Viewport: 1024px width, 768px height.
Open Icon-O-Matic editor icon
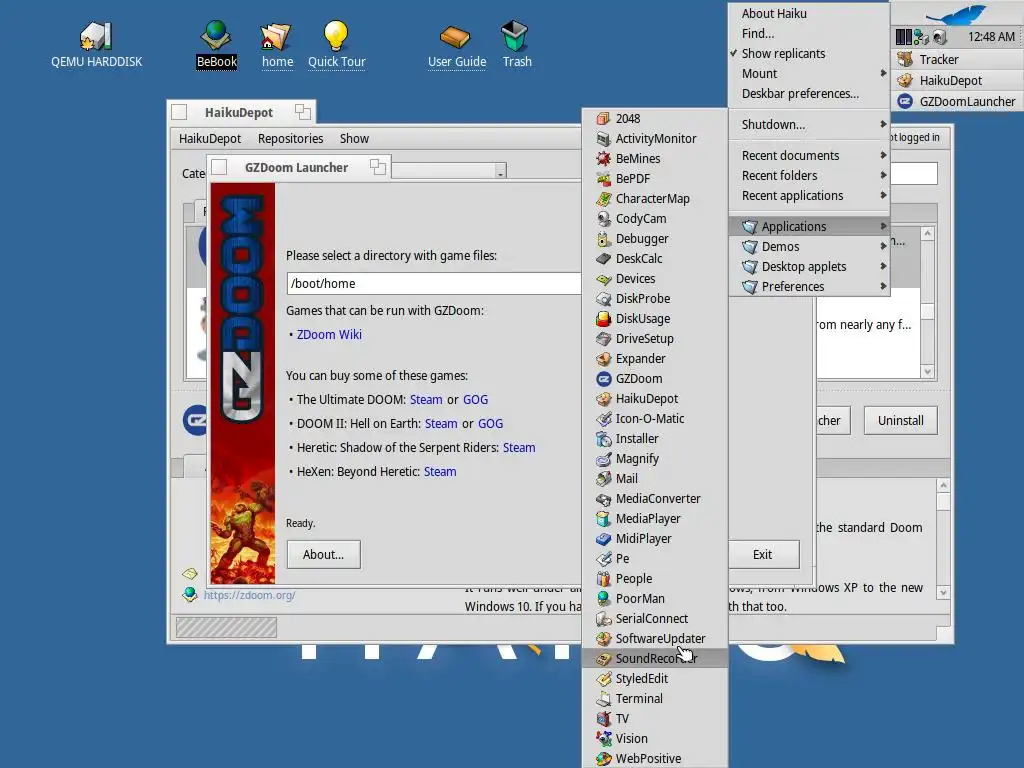click(603, 419)
